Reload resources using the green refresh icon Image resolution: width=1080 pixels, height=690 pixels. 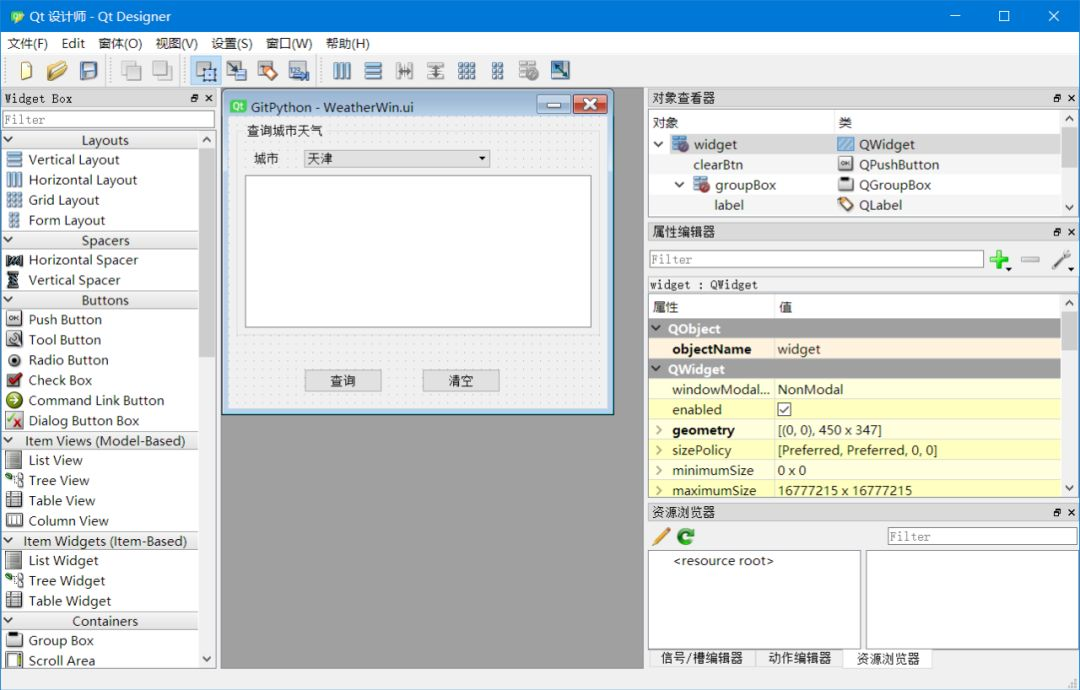[x=686, y=536]
